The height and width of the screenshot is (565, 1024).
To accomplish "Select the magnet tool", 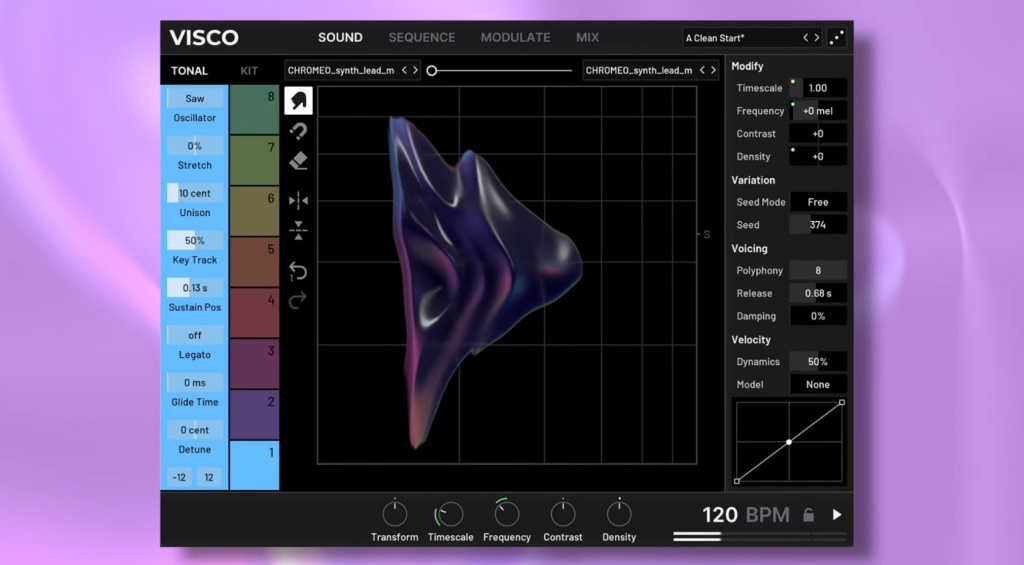I will point(298,131).
